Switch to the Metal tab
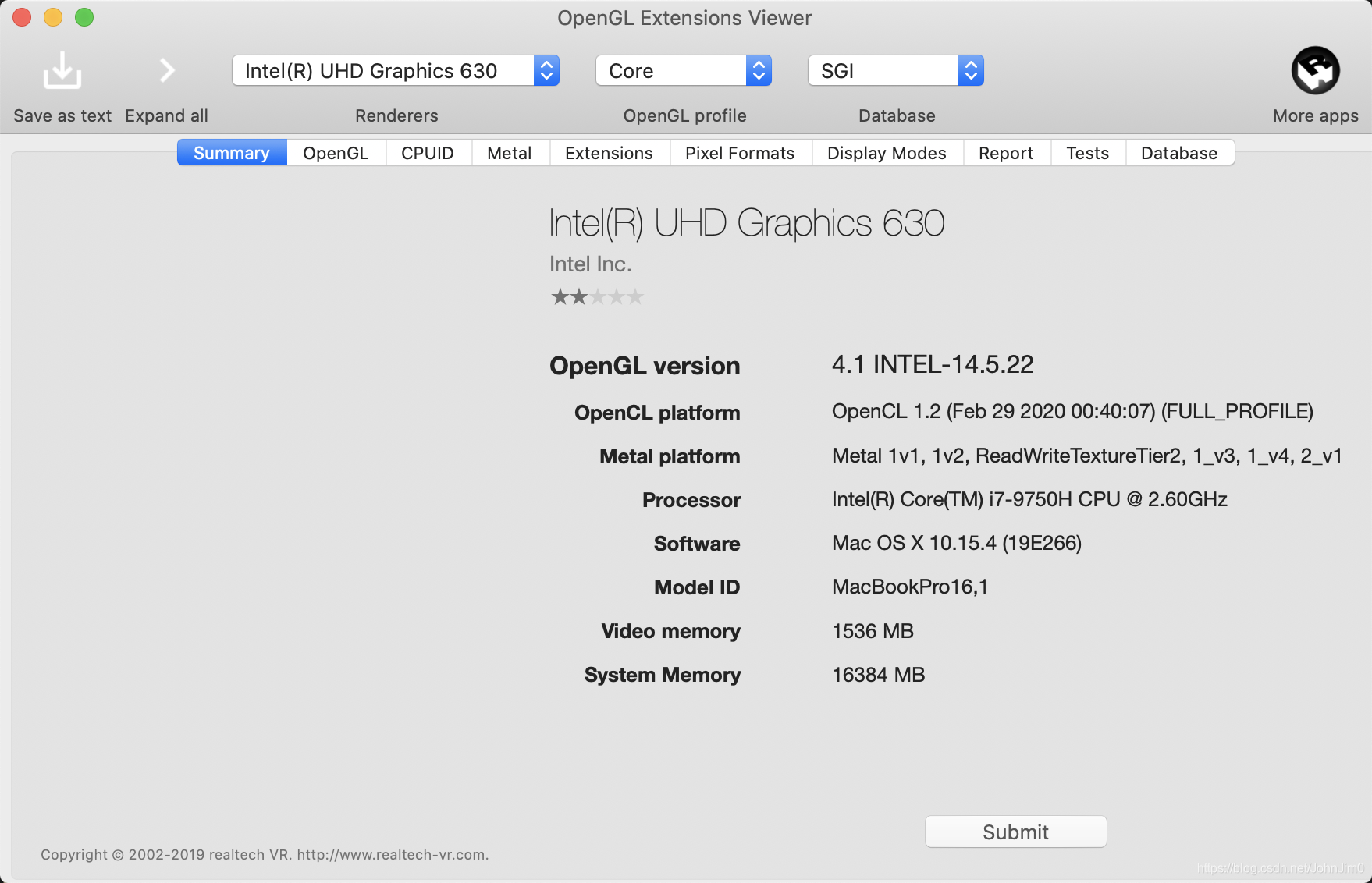Viewport: 1372px width, 883px height. point(510,153)
